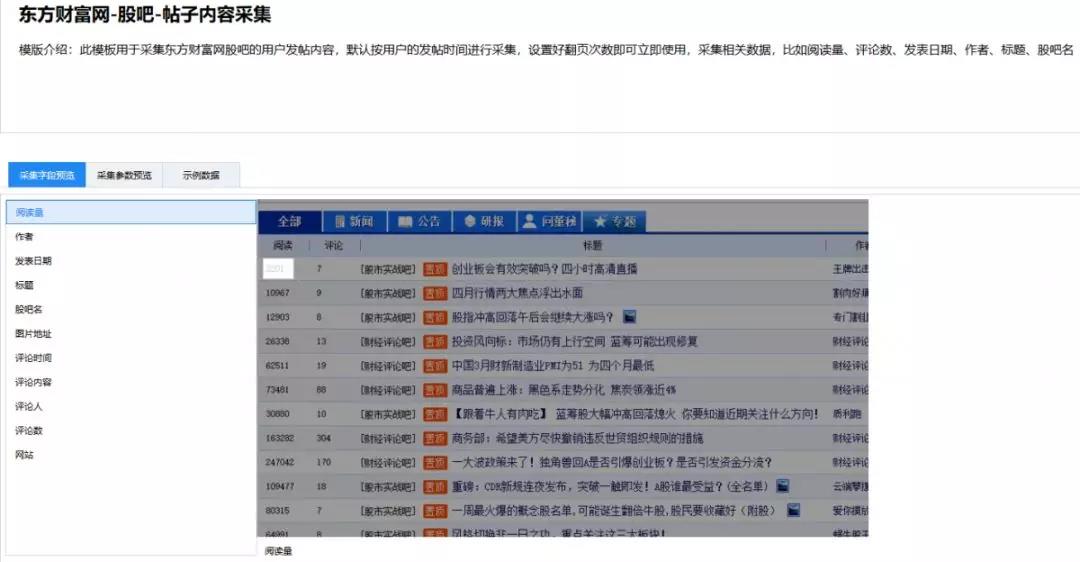Click read count 62511
This screenshot has height=562, width=1080.
click(278, 366)
